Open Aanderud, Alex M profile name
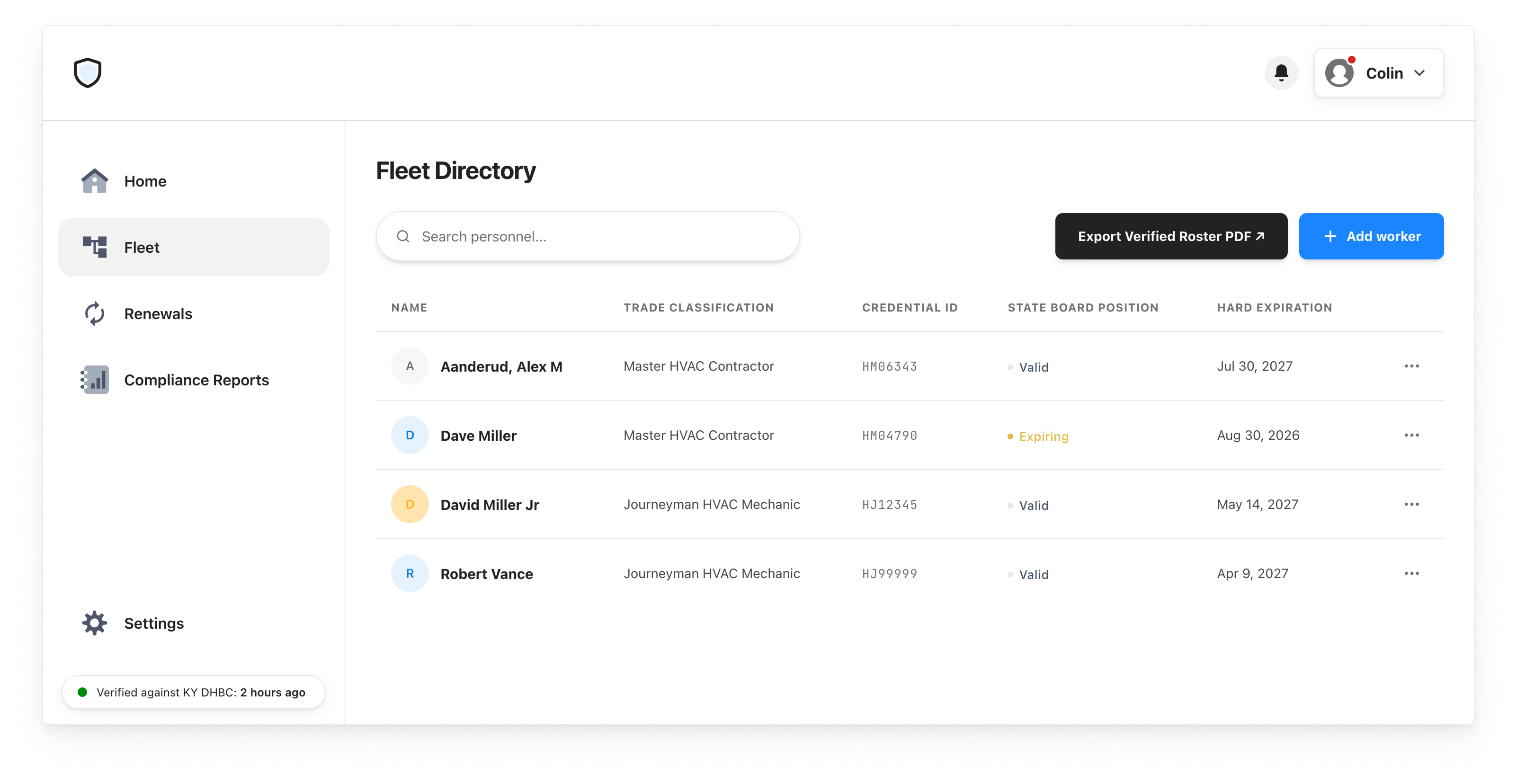The width and height of the screenshot is (1517, 784). (501, 366)
